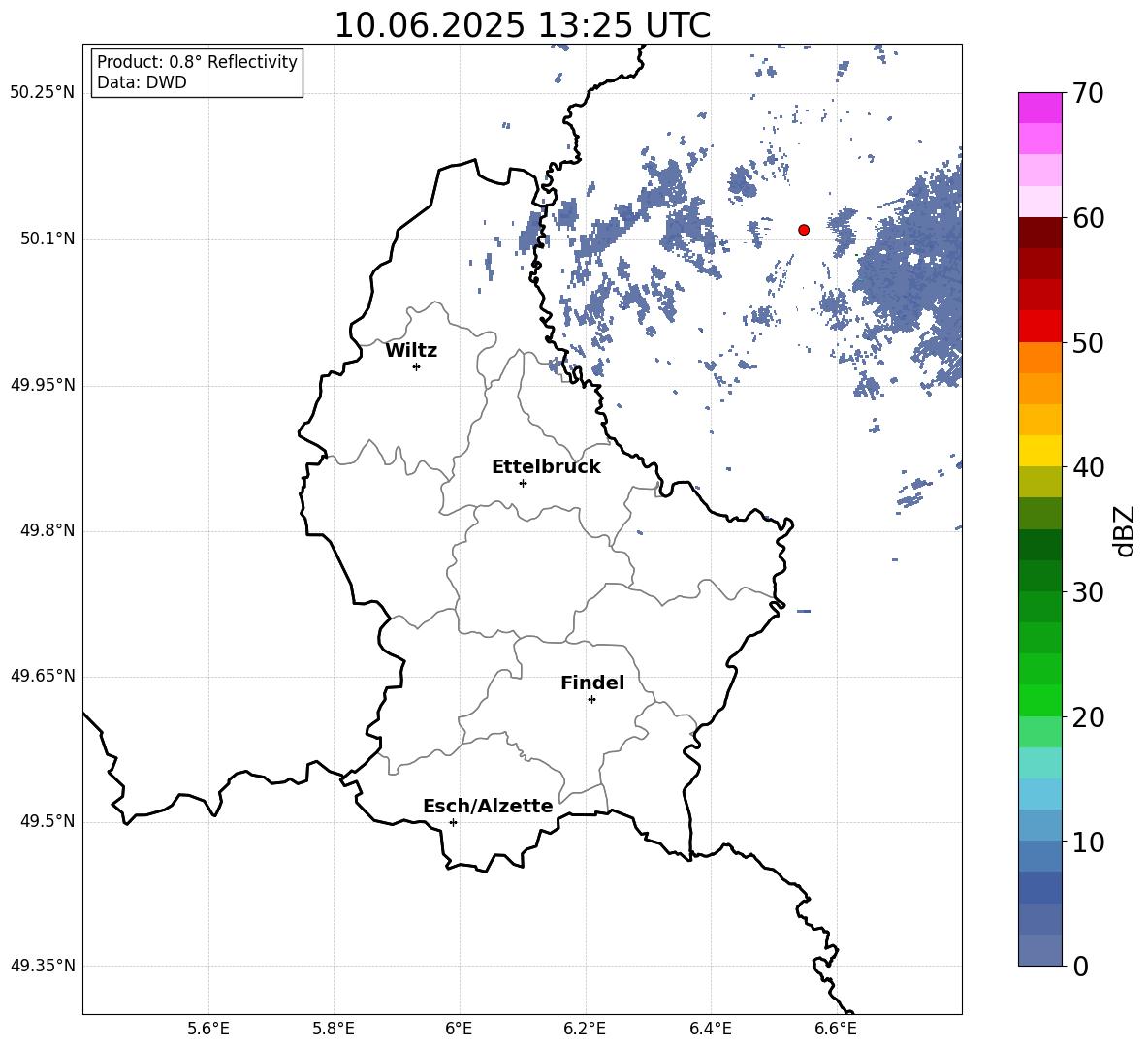This screenshot has height=1048, width=1148.
Task: Click the 49.5°N latitude label
Action: coord(48,821)
